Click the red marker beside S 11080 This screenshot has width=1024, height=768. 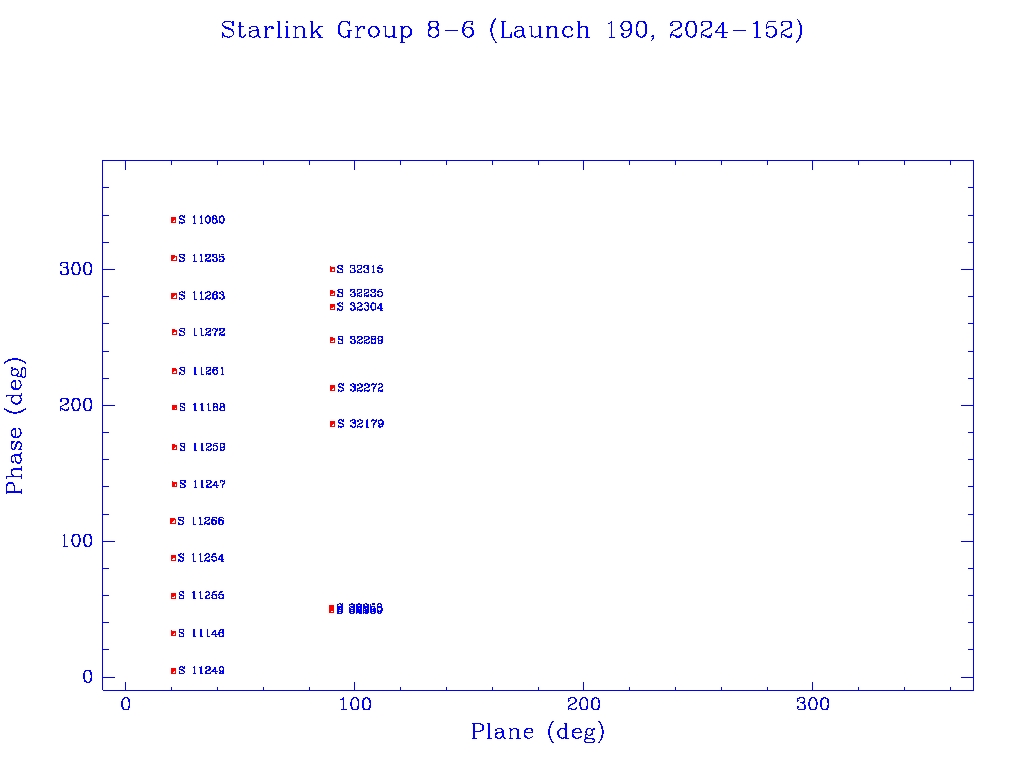174,220
